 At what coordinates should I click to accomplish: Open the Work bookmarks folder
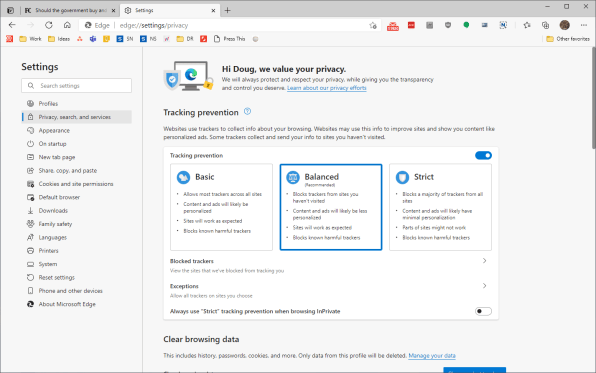tap(30, 39)
